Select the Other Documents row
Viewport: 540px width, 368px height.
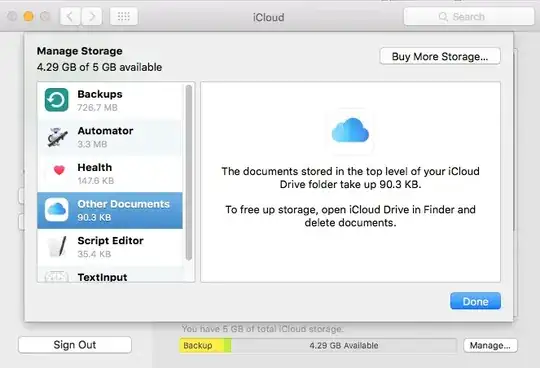[110, 210]
